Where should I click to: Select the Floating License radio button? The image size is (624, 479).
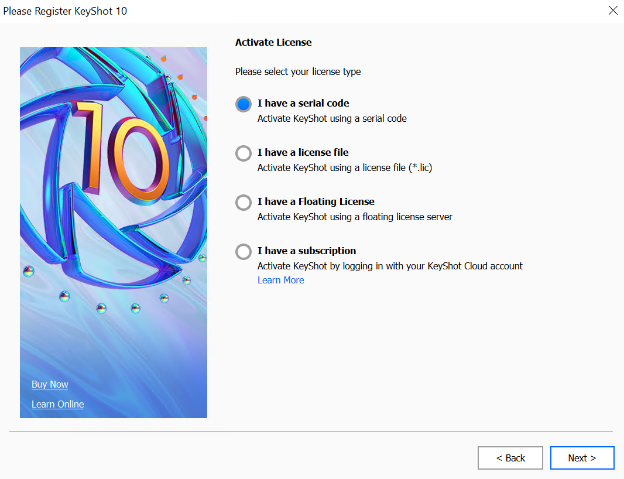tap(243, 202)
